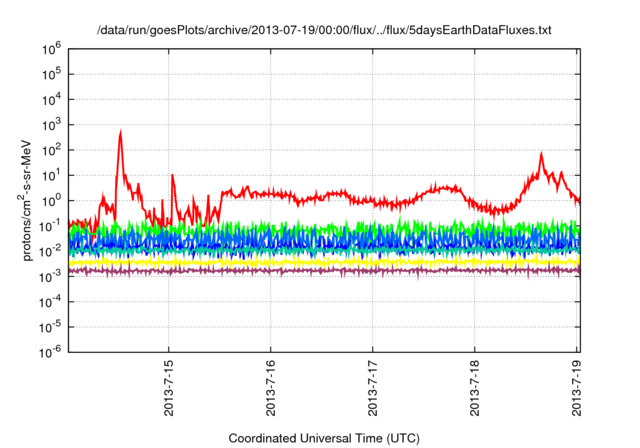The image size is (640, 448).
Task: Select the 10^-4 label on the y-axis
Action: pyautogui.click(x=51, y=302)
